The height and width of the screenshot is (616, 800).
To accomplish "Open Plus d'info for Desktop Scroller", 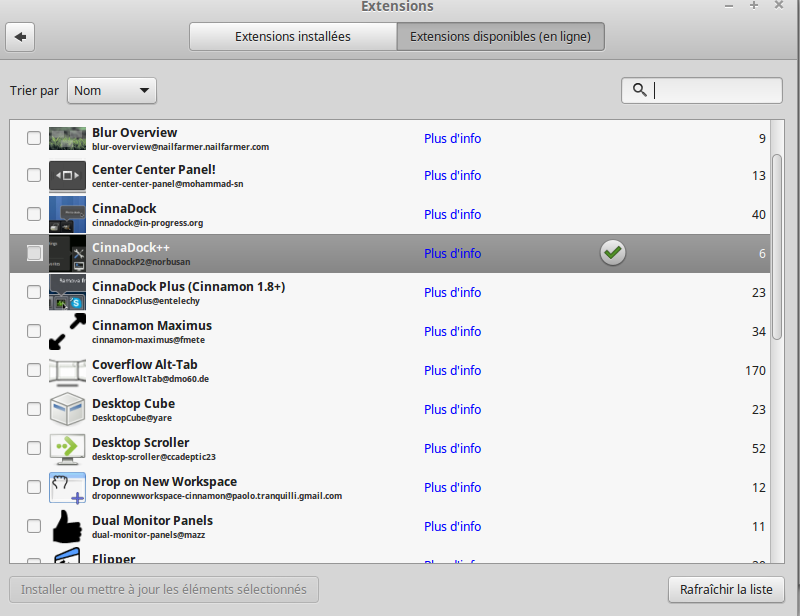I will [452, 448].
